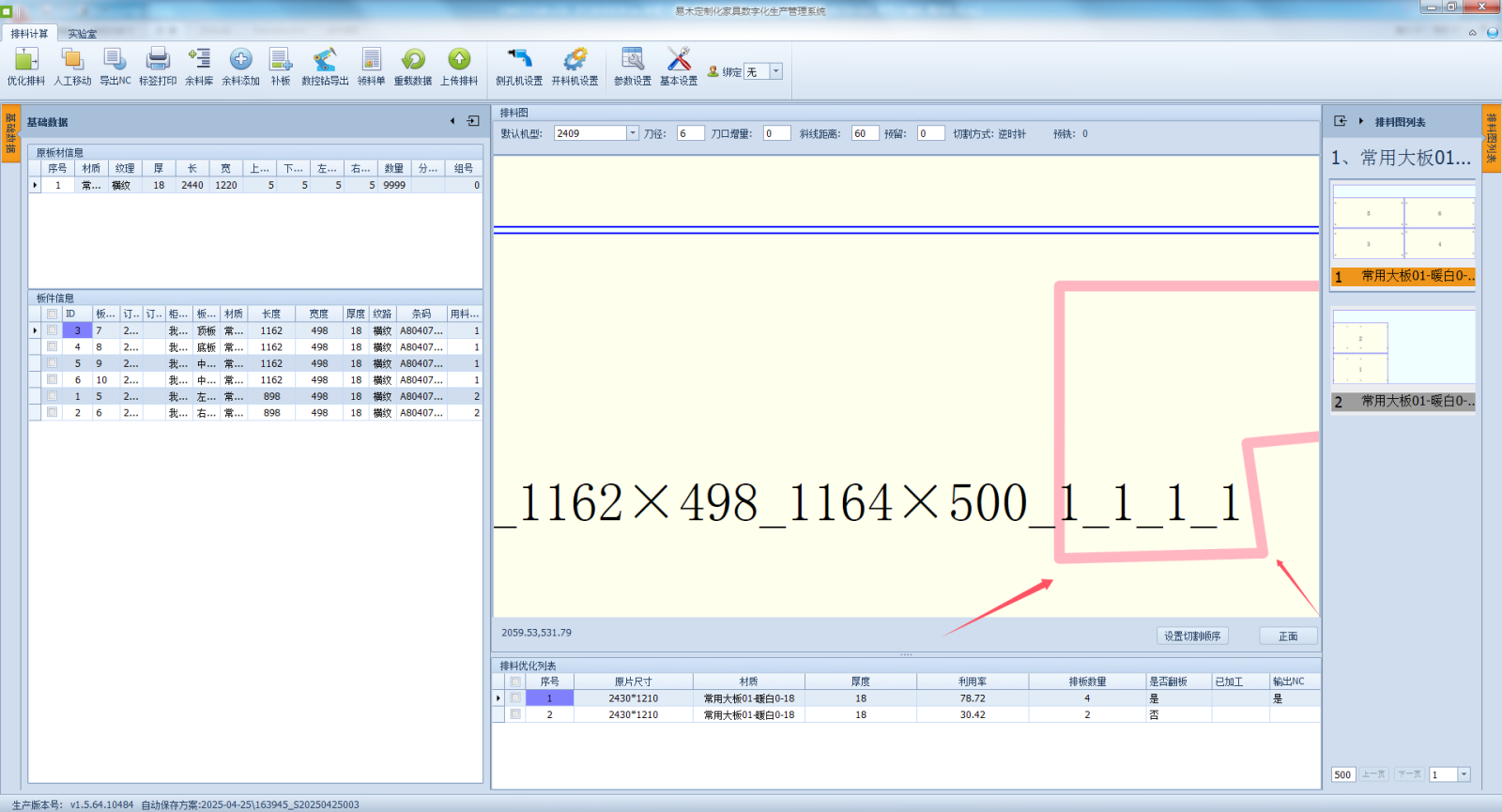The height and width of the screenshot is (812, 1502).
Task: Click the 刀口增量 input field
Action: point(776,133)
